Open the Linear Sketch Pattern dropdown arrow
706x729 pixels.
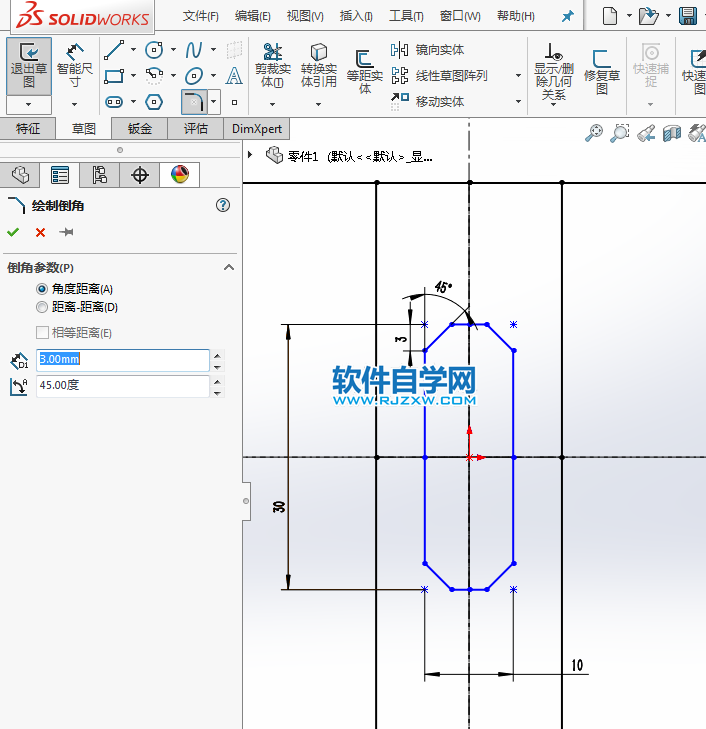(518, 75)
